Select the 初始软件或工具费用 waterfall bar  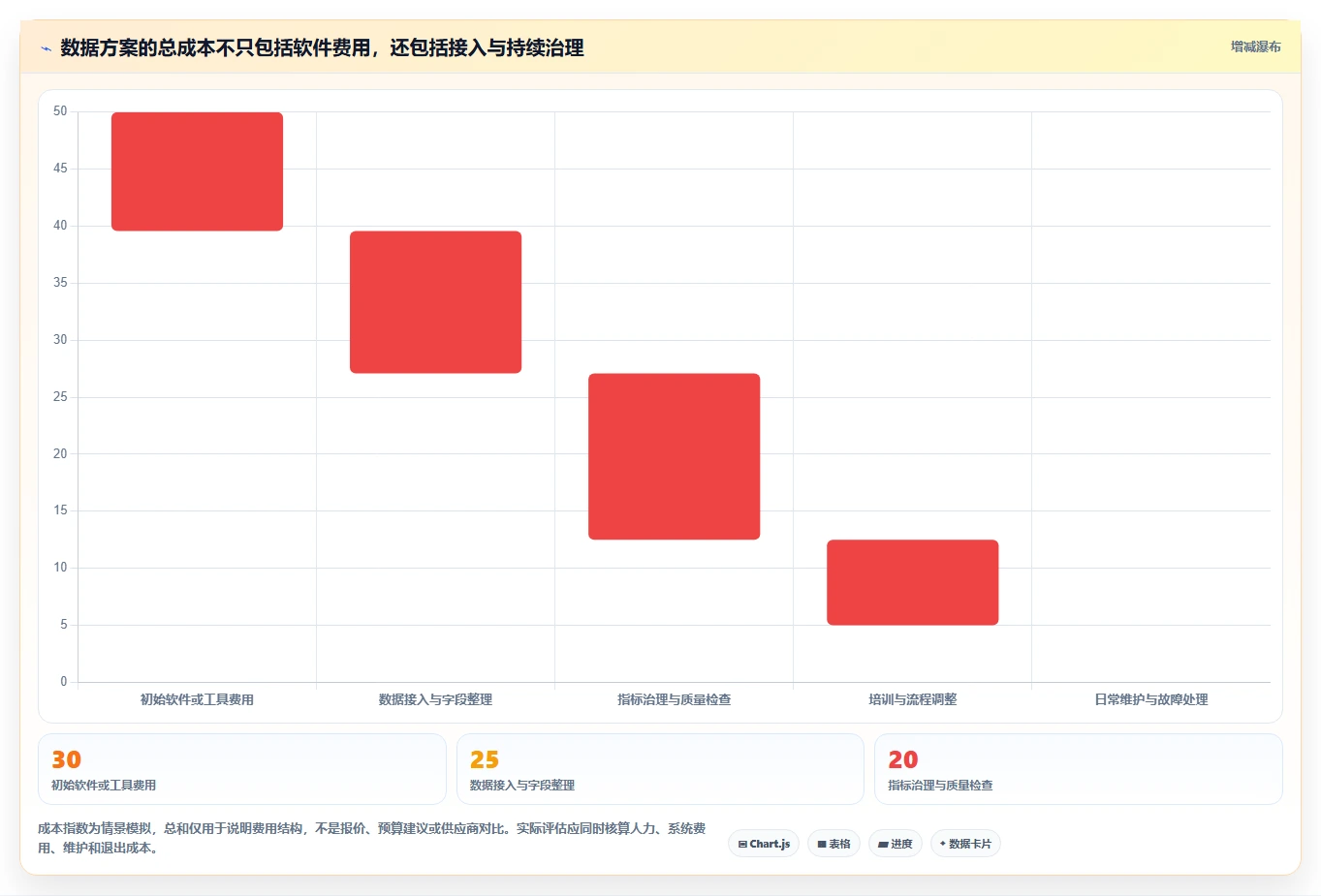pyautogui.click(x=197, y=171)
